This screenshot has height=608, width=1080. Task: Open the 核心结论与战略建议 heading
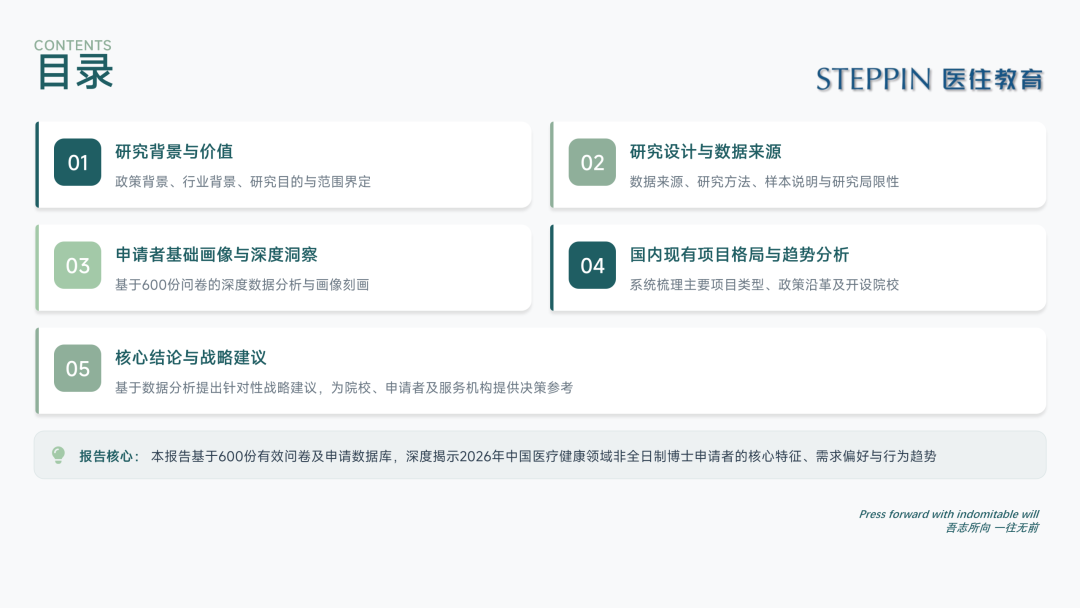coord(190,358)
